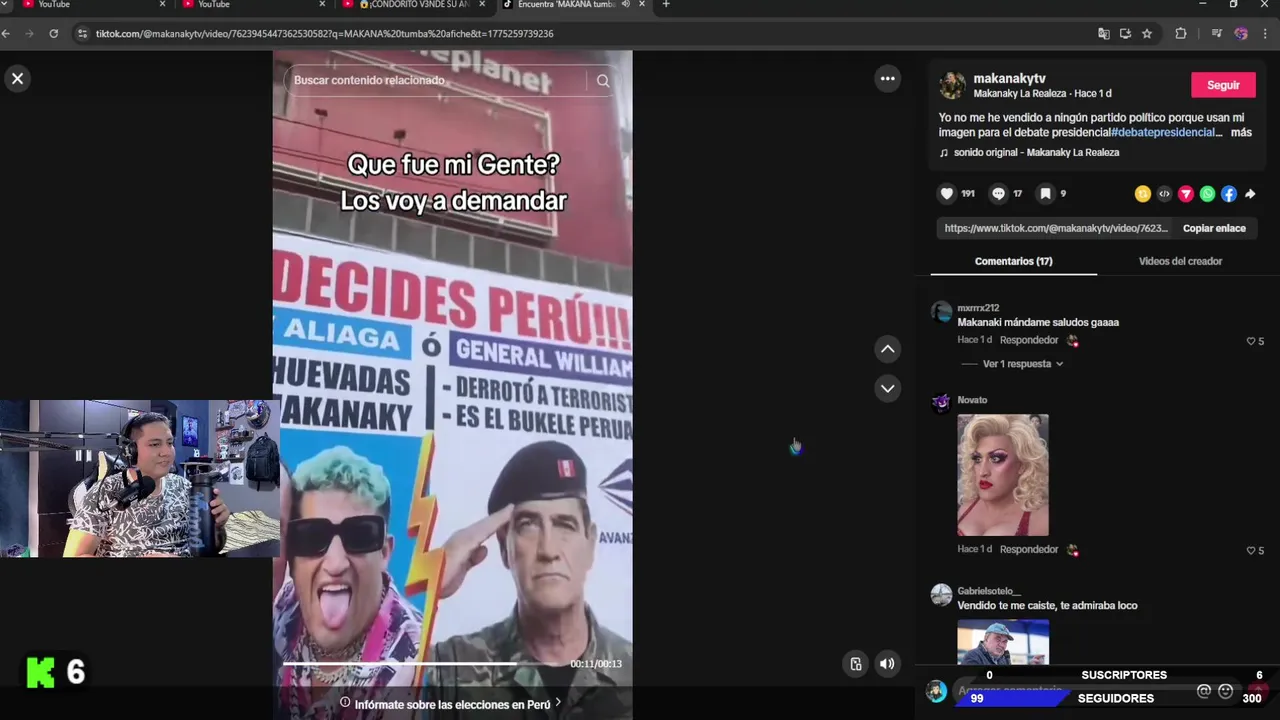Go to previous video with up arrow
Viewport: 1280px width, 720px height.
887,349
